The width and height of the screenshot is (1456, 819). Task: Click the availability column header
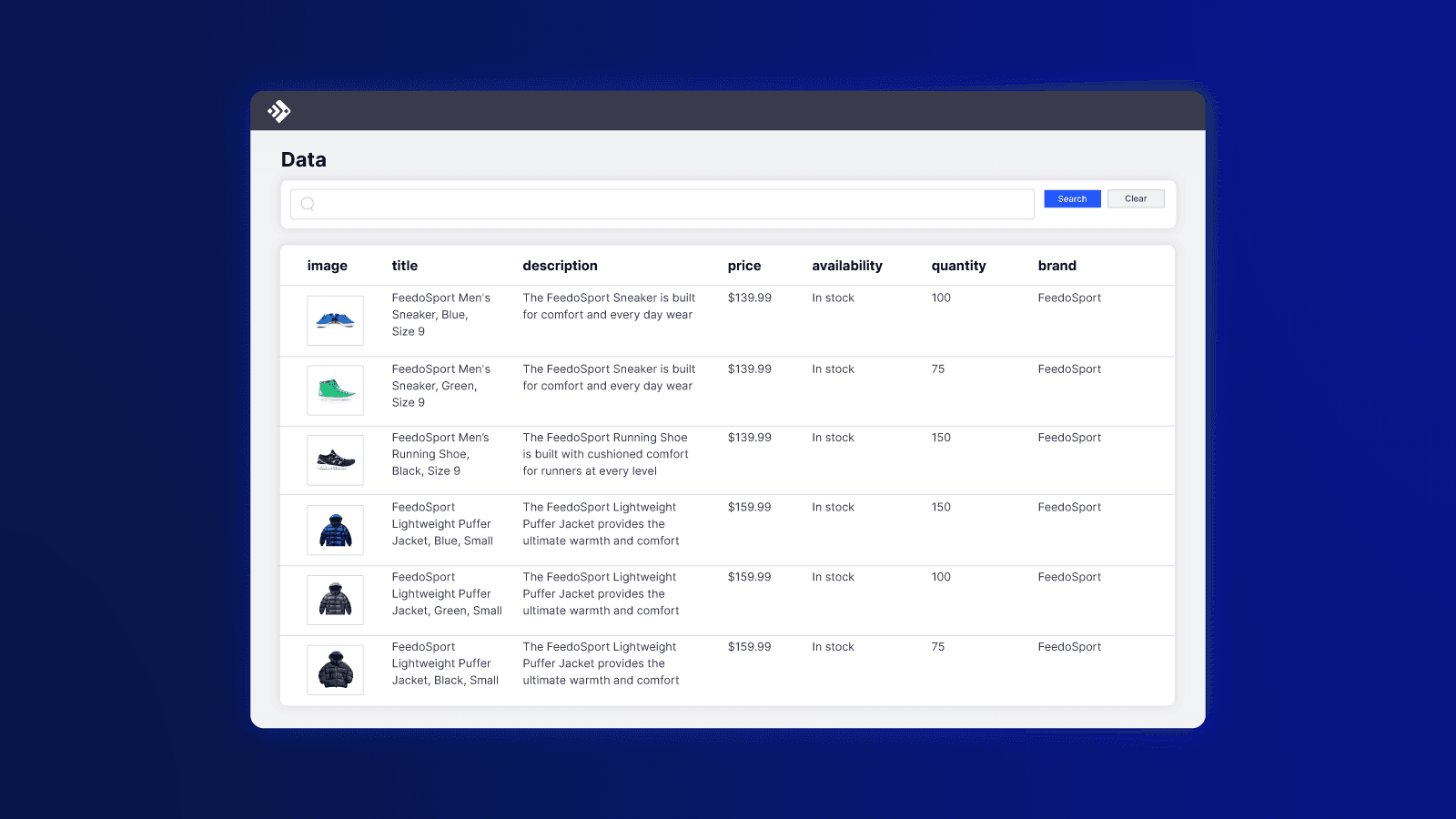847,266
